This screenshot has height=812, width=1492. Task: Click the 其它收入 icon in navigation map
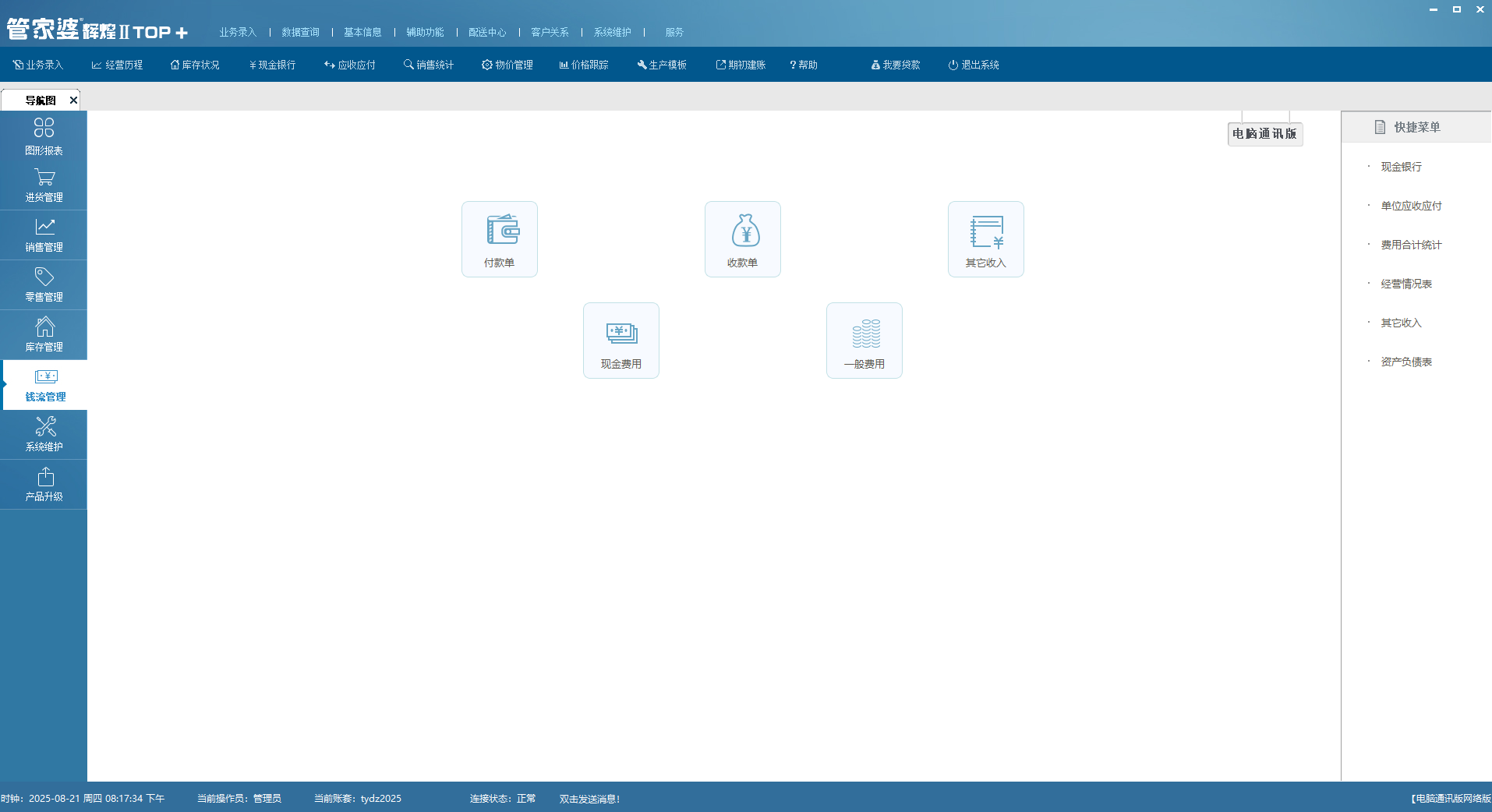[985, 238]
